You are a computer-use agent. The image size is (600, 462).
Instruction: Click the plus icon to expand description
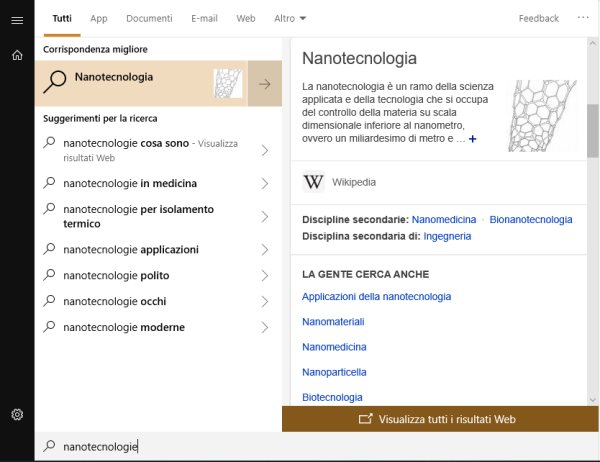[473, 139]
